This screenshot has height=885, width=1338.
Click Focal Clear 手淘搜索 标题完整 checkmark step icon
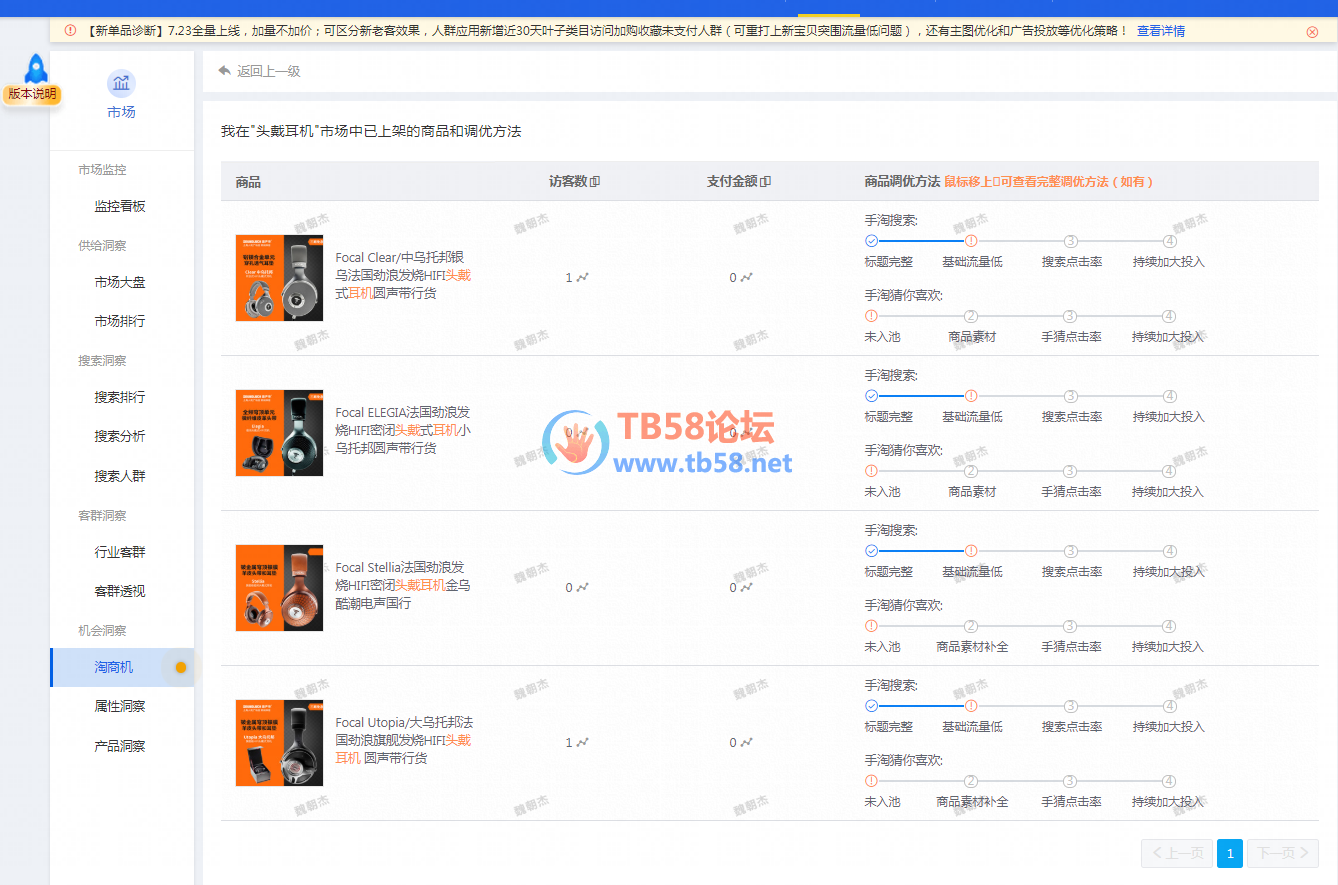click(x=871, y=241)
